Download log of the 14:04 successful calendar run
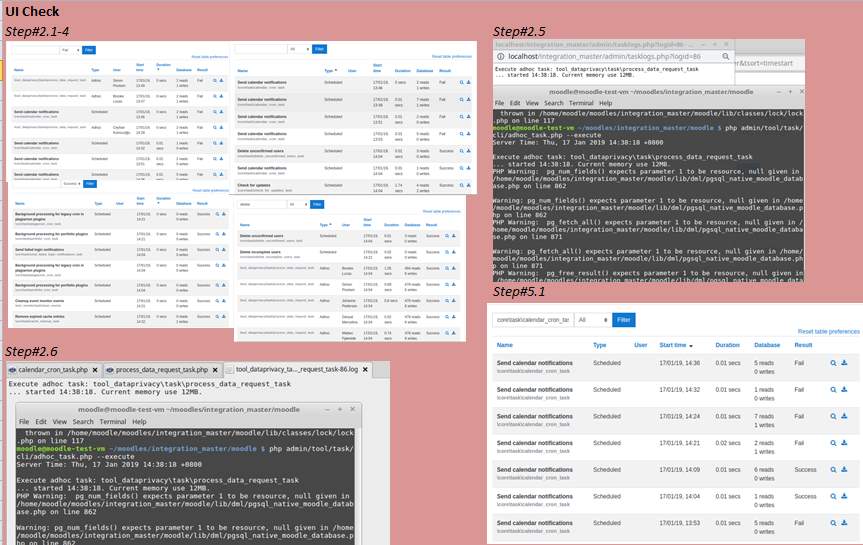 844,496
